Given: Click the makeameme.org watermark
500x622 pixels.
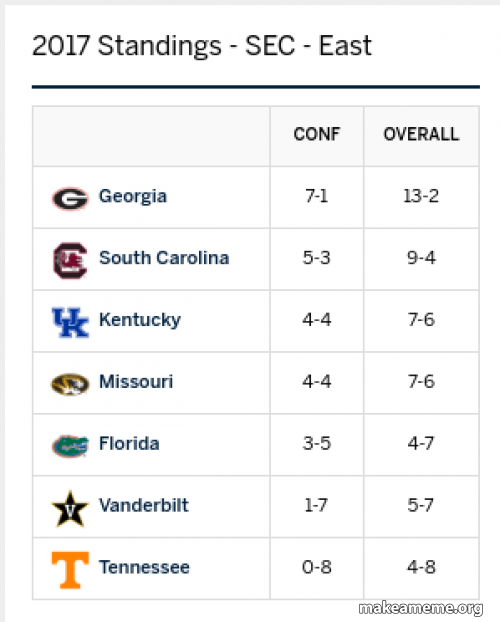Looking at the screenshot, I should (421, 609).
